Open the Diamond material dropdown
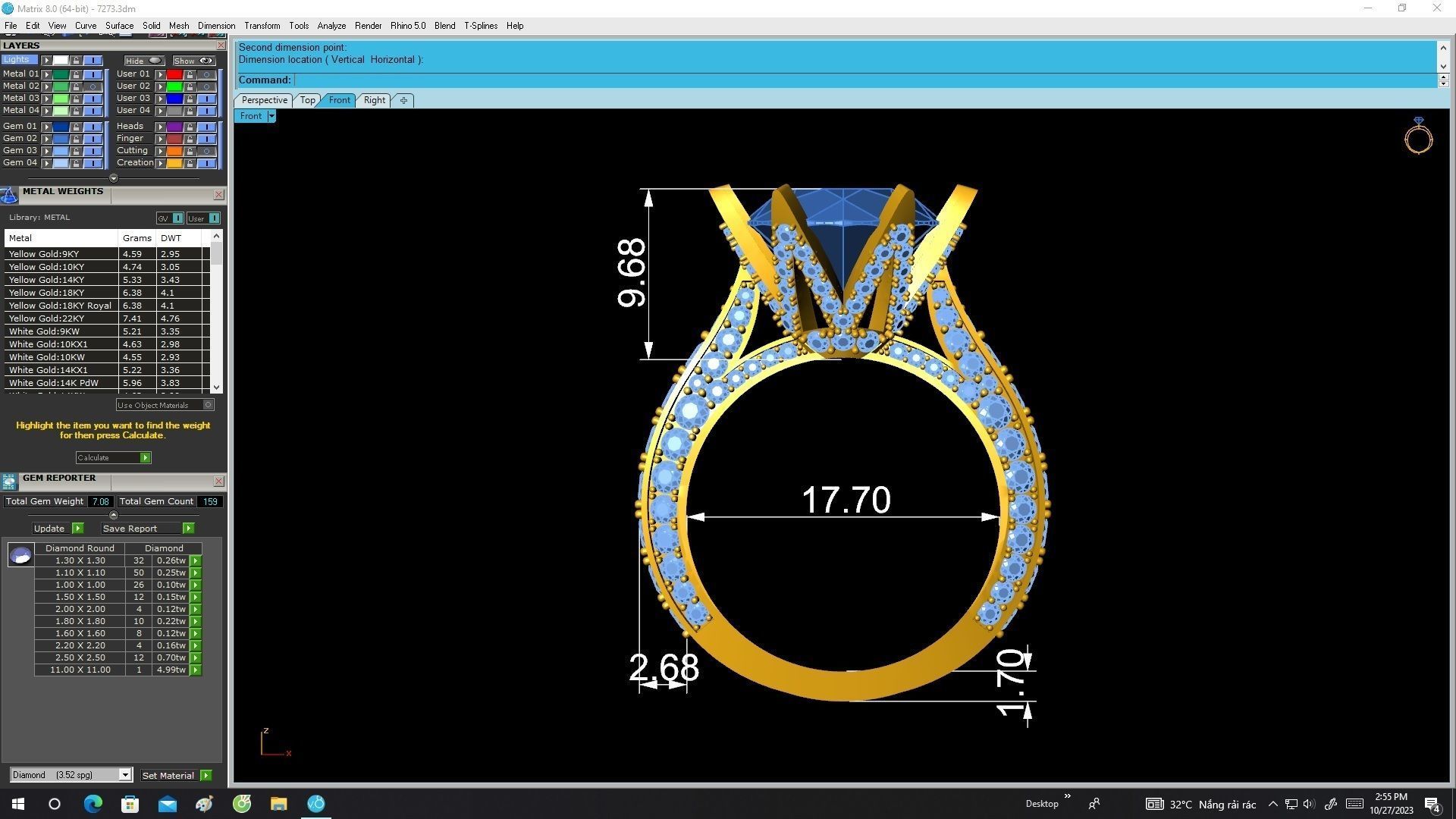The width and height of the screenshot is (1456, 819). click(126, 774)
